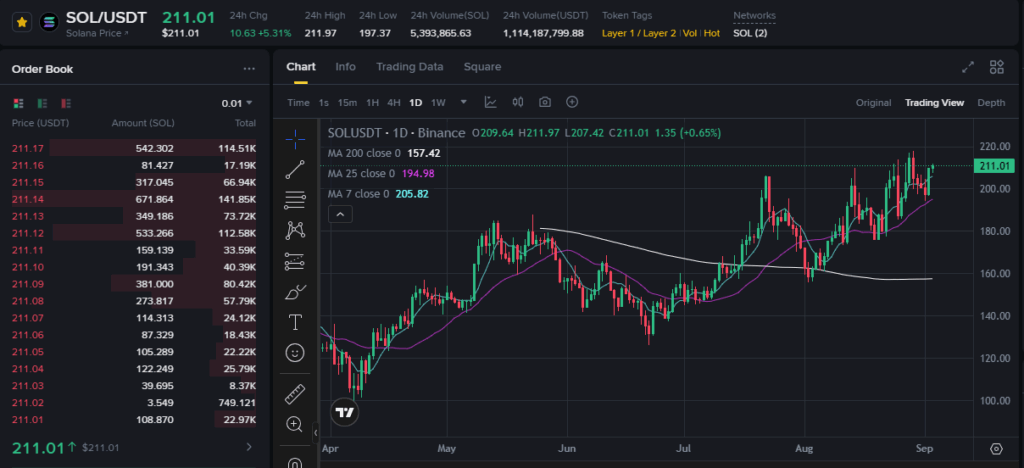Select the 1D interval
The image size is (1024, 468).
click(415, 102)
